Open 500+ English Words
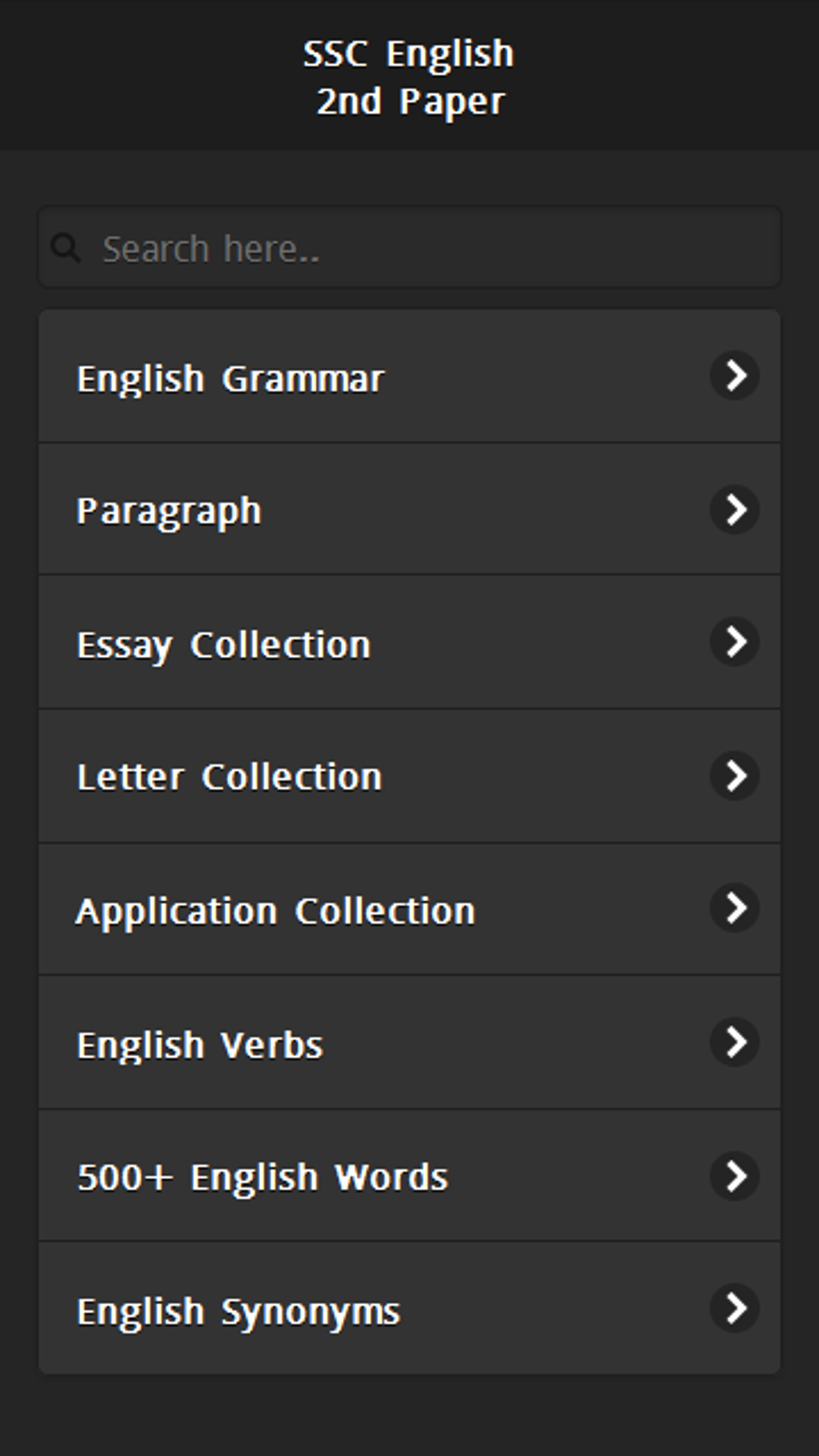819x1456 pixels. (x=263, y=1177)
